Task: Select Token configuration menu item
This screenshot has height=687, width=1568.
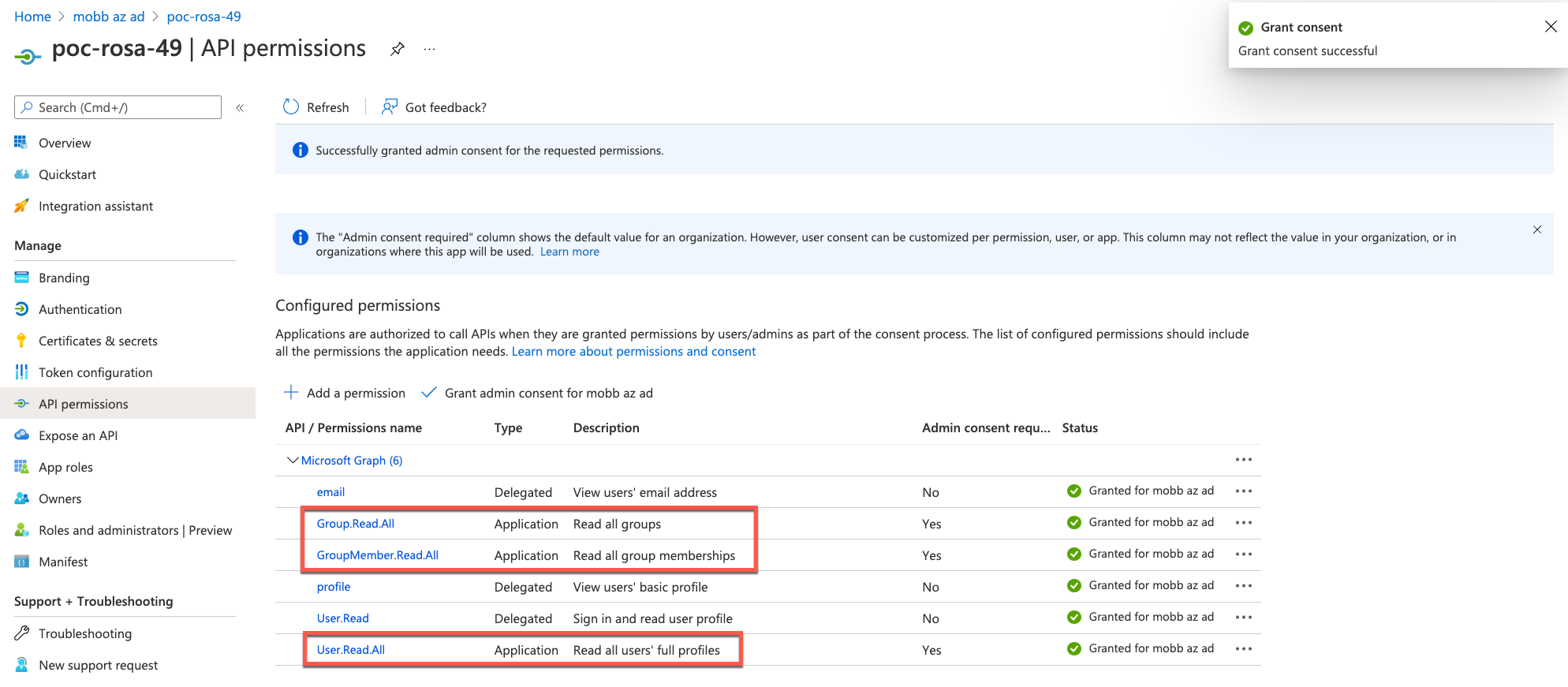Action: tap(95, 372)
